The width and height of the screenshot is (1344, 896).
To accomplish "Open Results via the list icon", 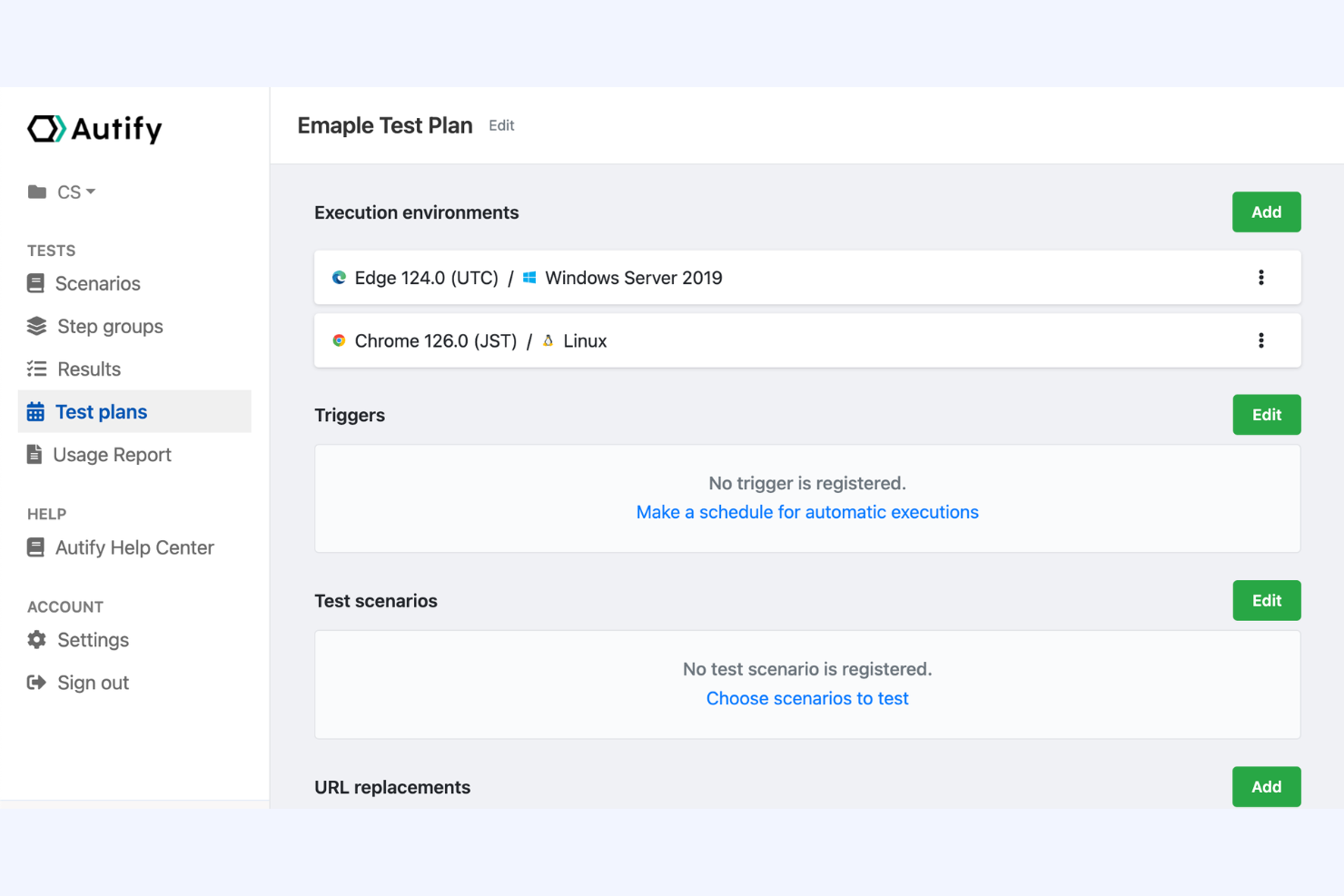I will click(36, 369).
